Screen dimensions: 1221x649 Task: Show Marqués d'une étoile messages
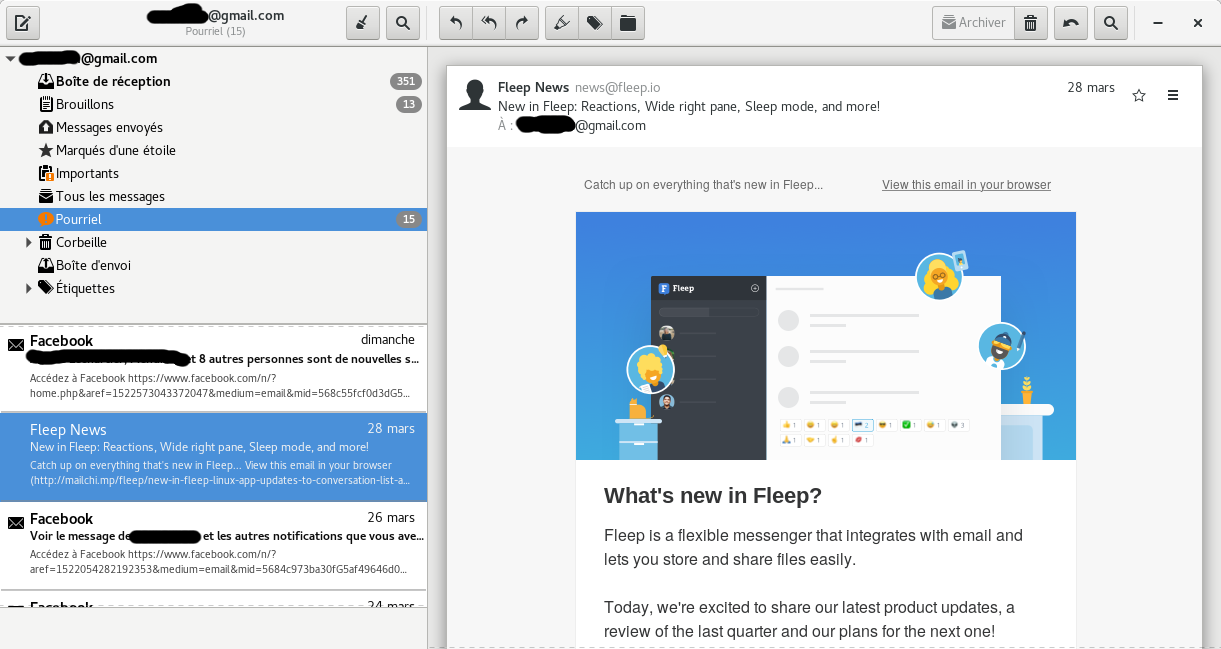[213, 150]
